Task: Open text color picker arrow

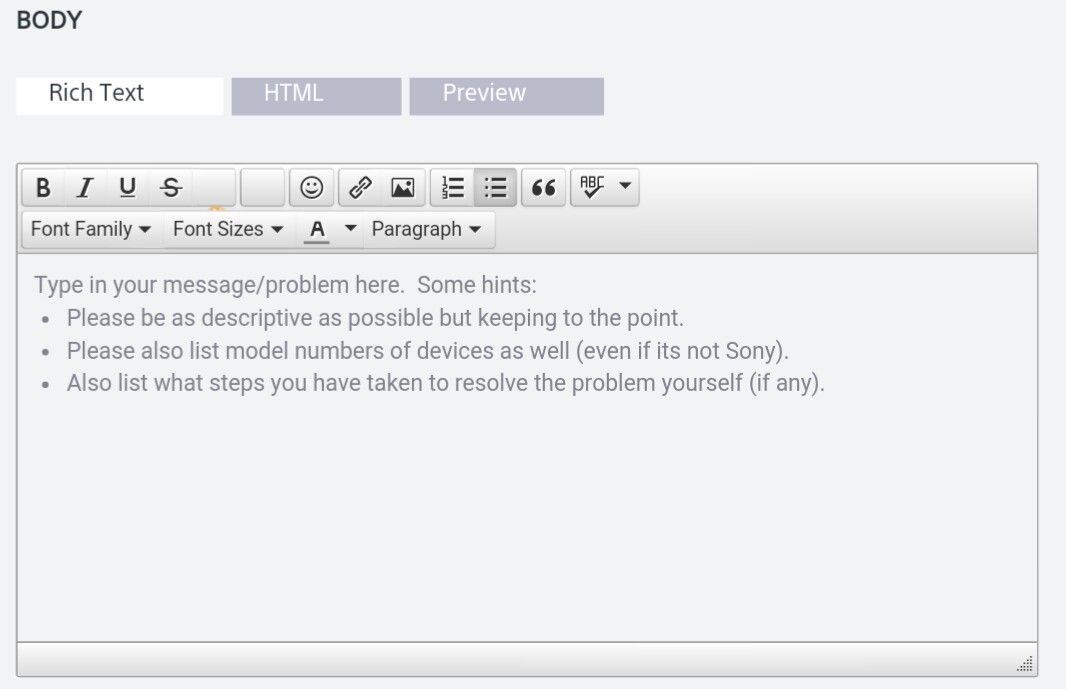Action: coord(350,229)
